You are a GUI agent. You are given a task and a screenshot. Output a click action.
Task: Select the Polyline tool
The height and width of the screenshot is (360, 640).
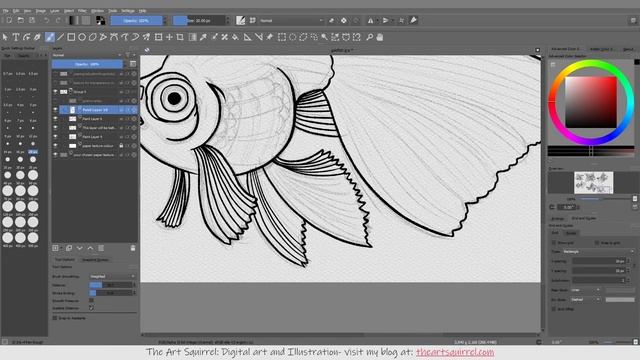tap(103, 37)
